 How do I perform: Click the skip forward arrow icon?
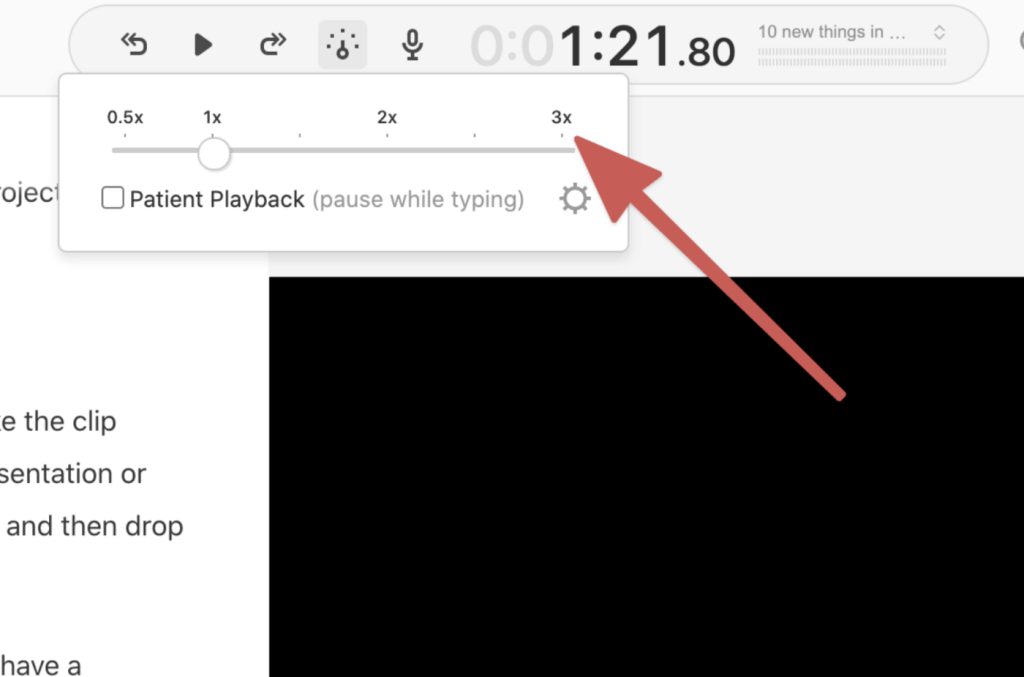(x=272, y=44)
